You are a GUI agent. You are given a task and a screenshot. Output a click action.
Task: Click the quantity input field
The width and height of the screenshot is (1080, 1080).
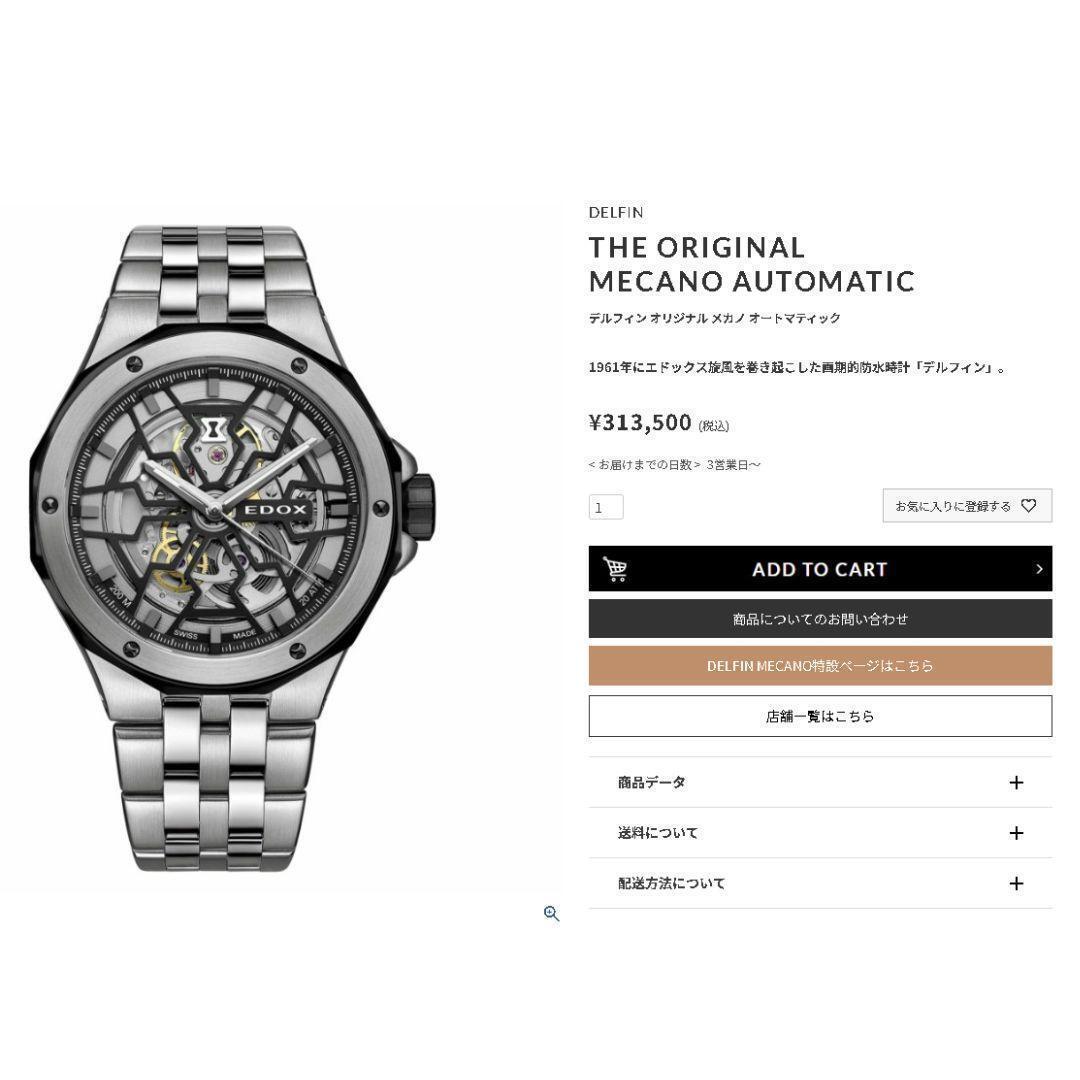pyautogui.click(x=606, y=507)
